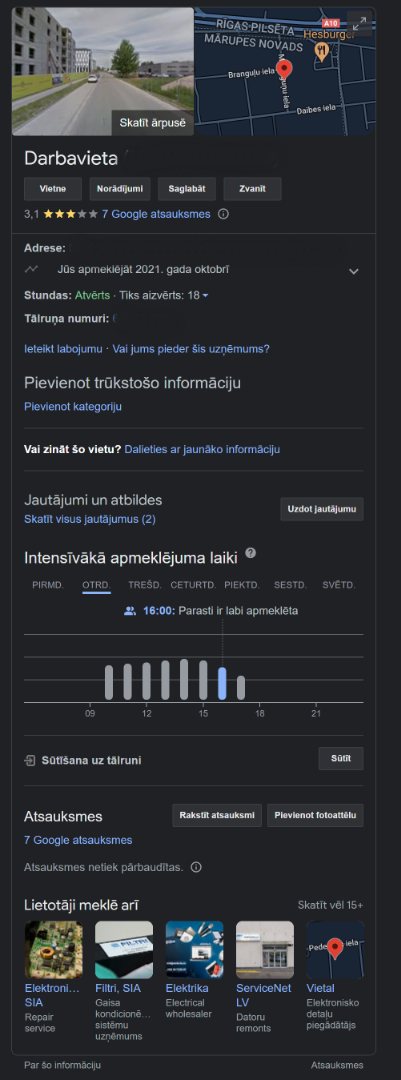Expand Skatīt vēl 15+ related places
This screenshot has width=401, height=1080.
330,905
